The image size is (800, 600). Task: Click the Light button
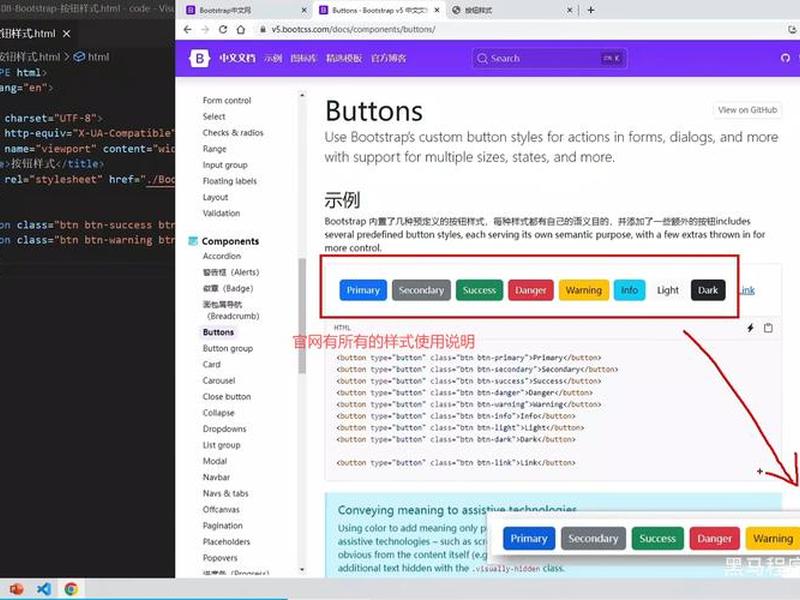coord(667,290)
